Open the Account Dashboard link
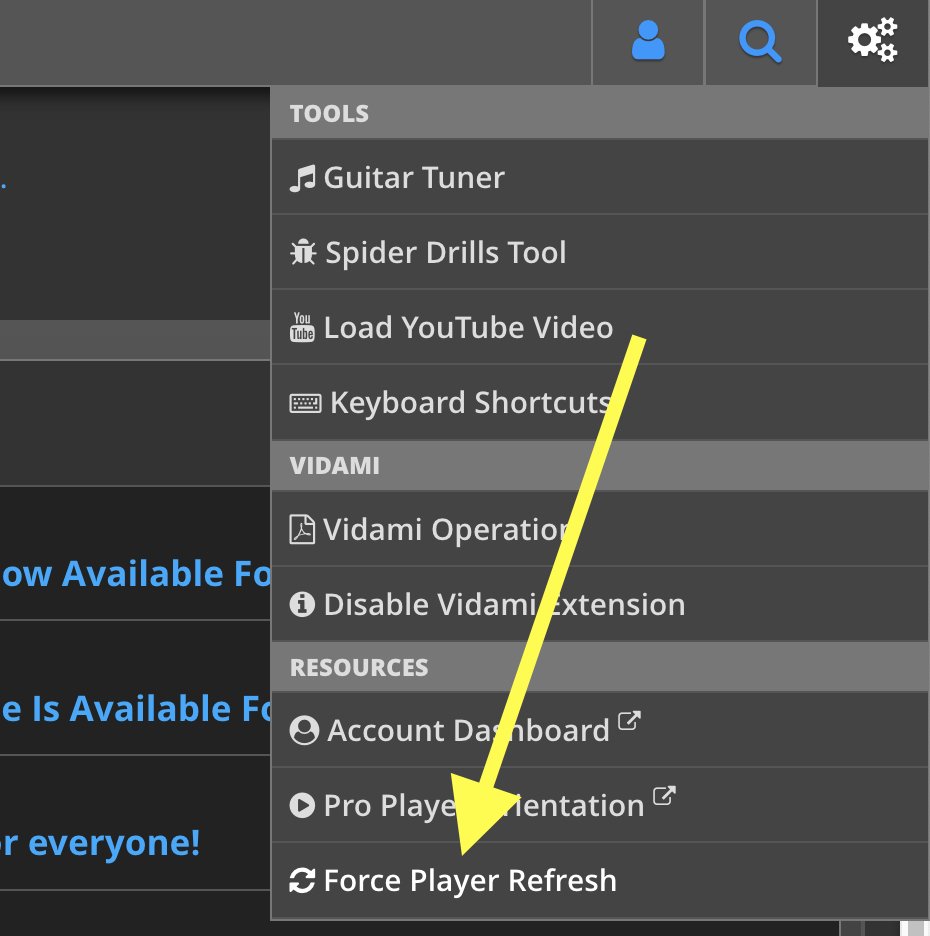 pyautogui.click(x=465, y=730)
